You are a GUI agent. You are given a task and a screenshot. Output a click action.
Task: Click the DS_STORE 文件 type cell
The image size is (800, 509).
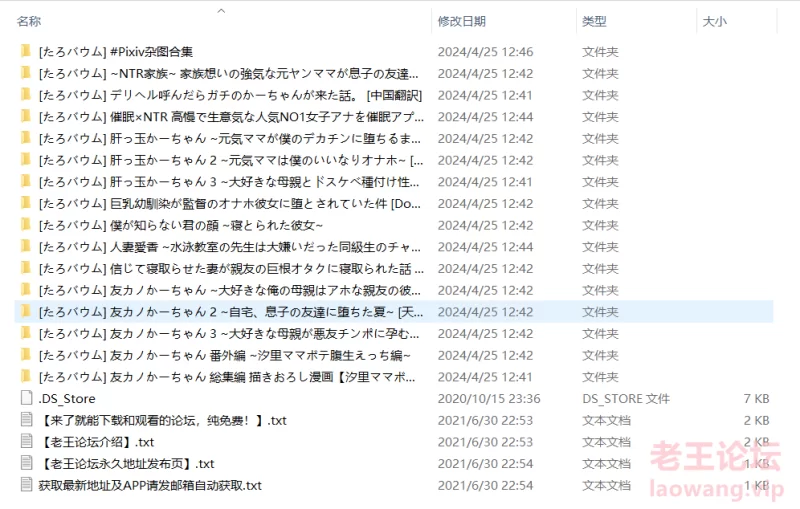(626, 398)
